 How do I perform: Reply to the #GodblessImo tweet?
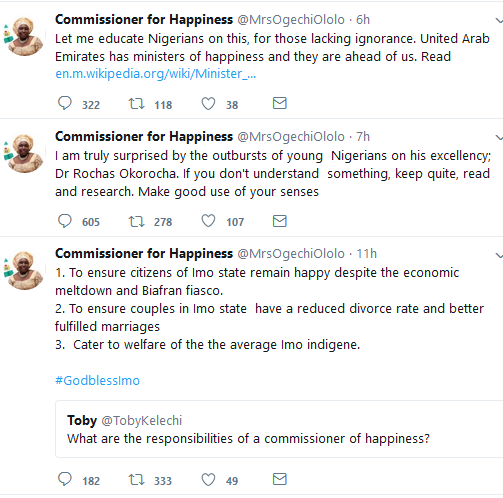pos(65,479)
